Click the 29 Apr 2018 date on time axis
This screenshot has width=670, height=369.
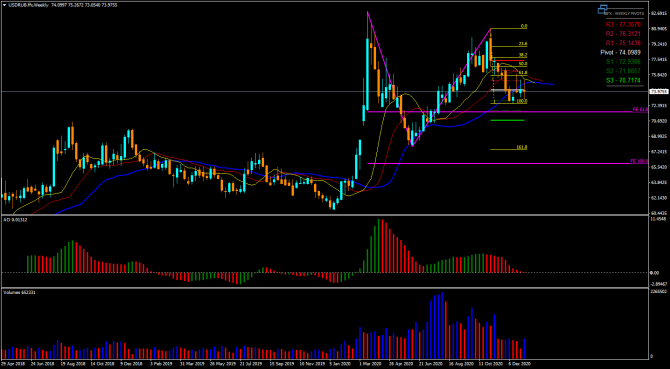coord(10,364)
